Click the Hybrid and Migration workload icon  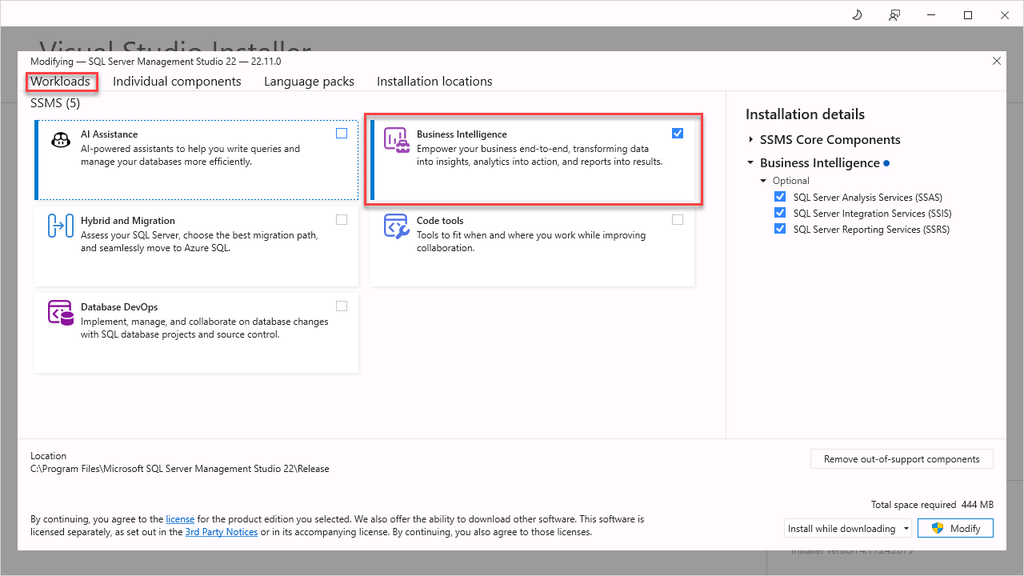(x=61, y=226)
